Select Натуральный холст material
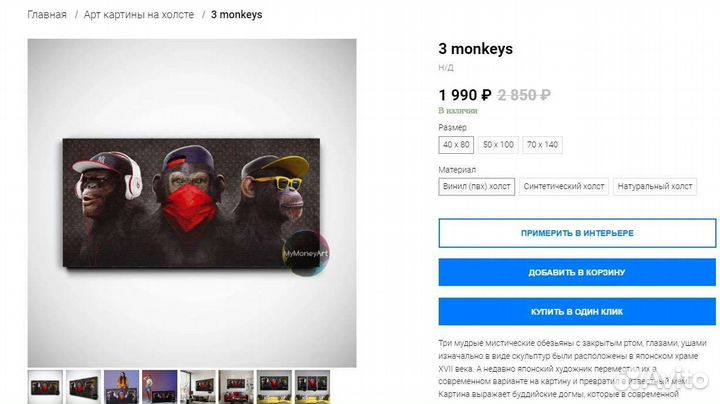The width and height of the screenshot is (720, 404). 655,186
